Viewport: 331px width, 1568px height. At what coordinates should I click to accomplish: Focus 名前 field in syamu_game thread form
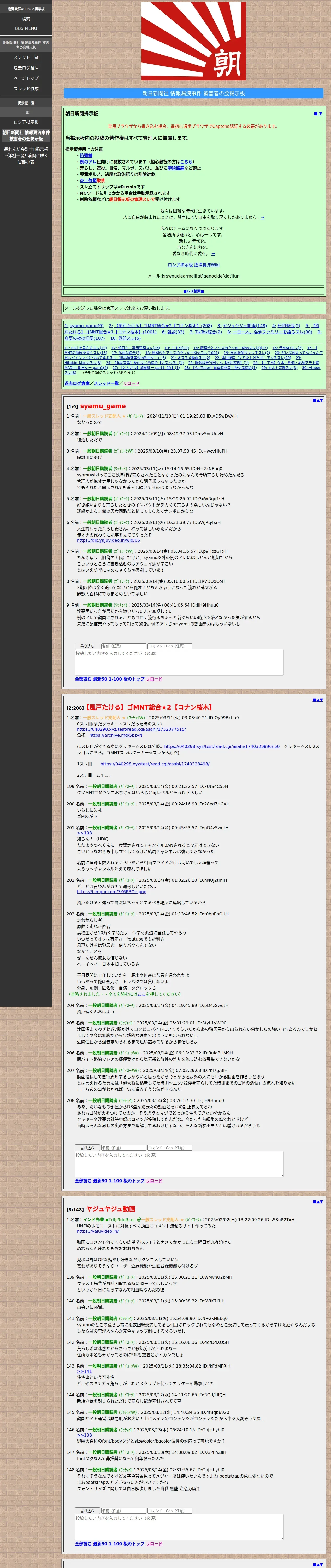tap(123, 646)
